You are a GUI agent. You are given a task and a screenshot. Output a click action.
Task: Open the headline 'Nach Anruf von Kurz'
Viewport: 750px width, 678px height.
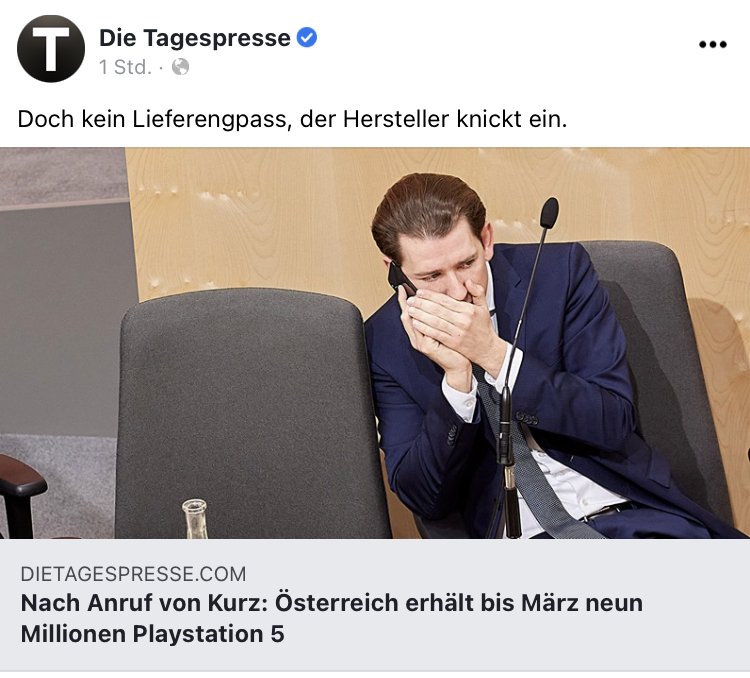coord(332,603)
